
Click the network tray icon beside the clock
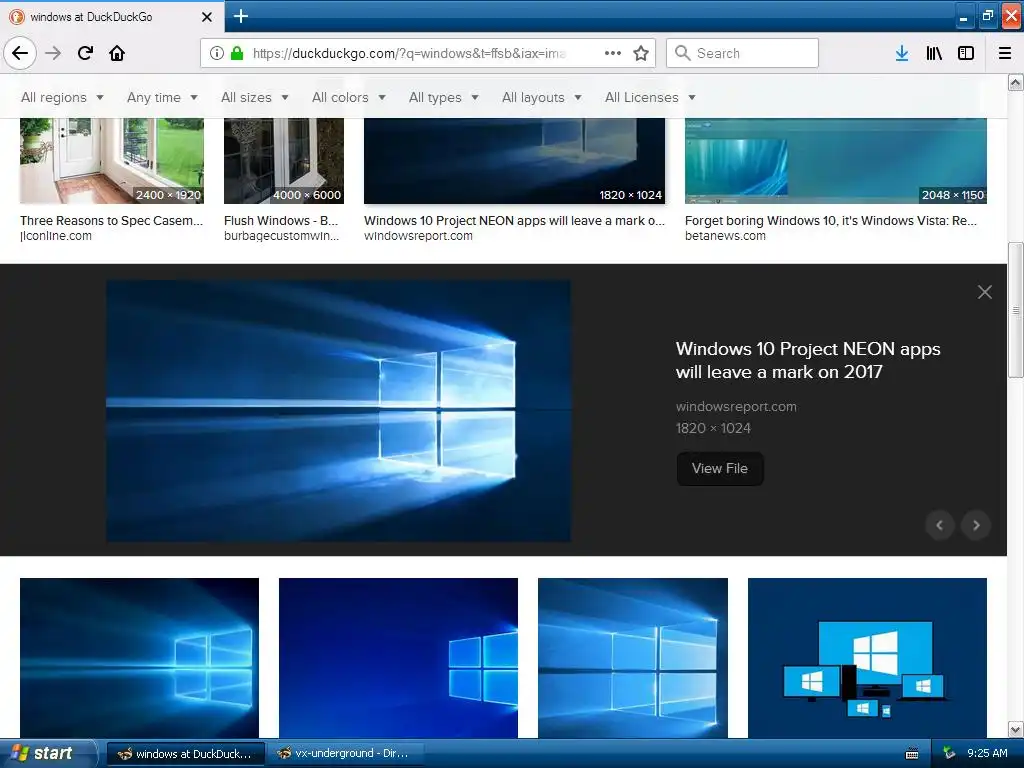(x=949, y=753)
